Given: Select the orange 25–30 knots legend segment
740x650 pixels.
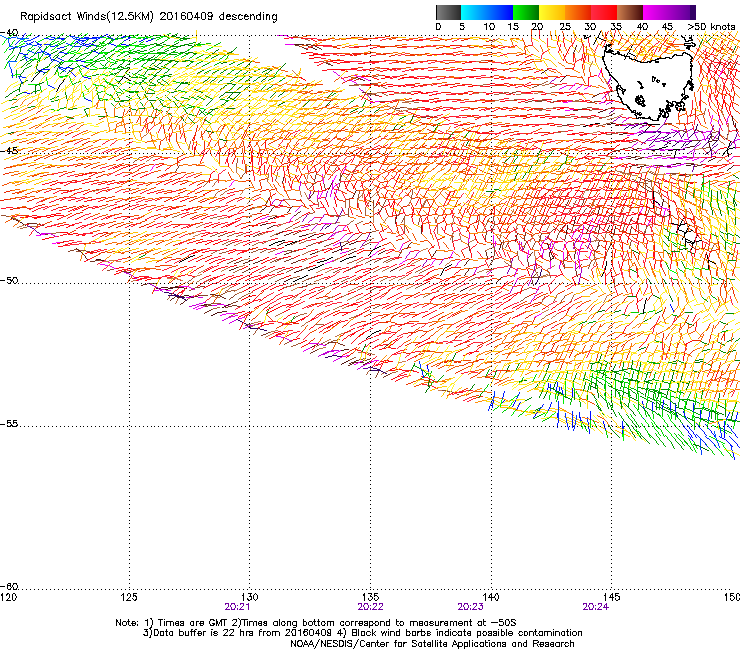Looking at the screenshot, I should pyautogui.click(x=578, y=12).
